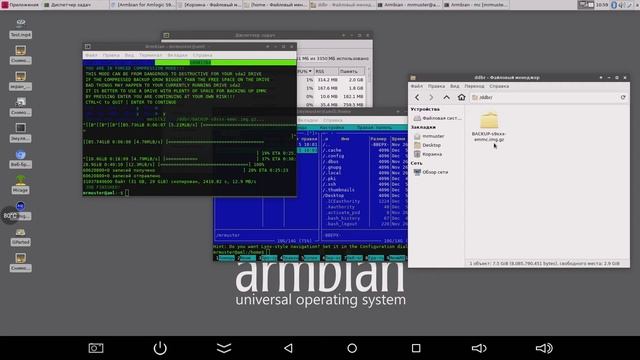
Task: Open mmuster bookmark in file manager sidebar
Action: (429, 136)
